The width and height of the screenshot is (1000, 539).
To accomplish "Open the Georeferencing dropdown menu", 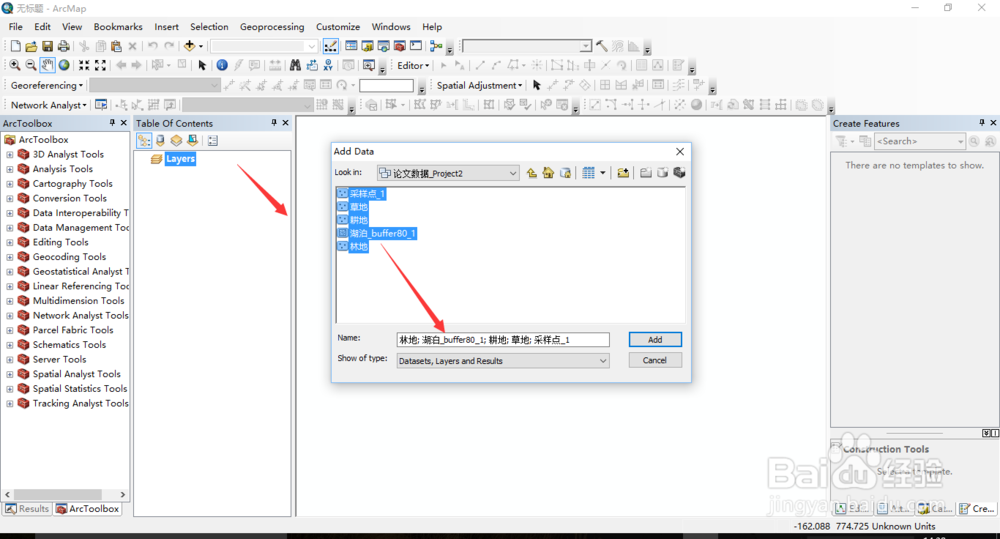I will 47,85.
